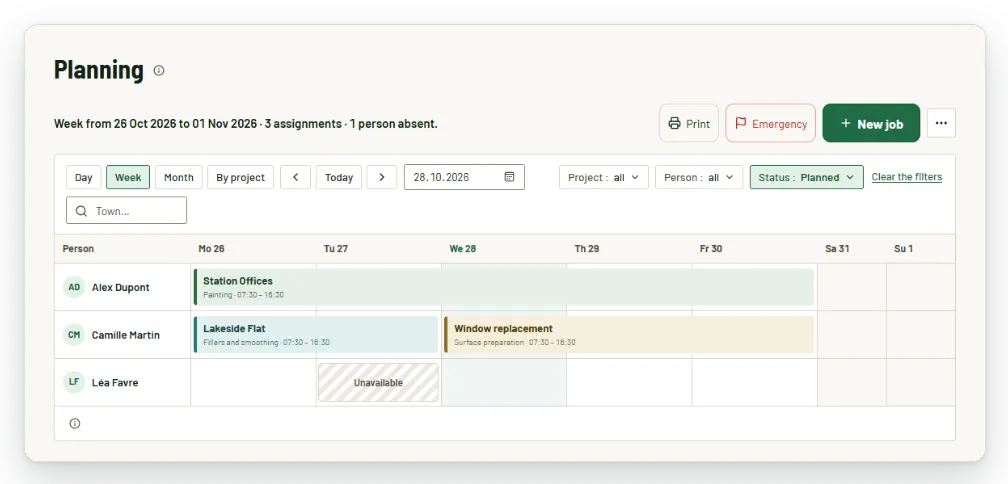Open the Project filter dropdown

[x=604, y=177]
